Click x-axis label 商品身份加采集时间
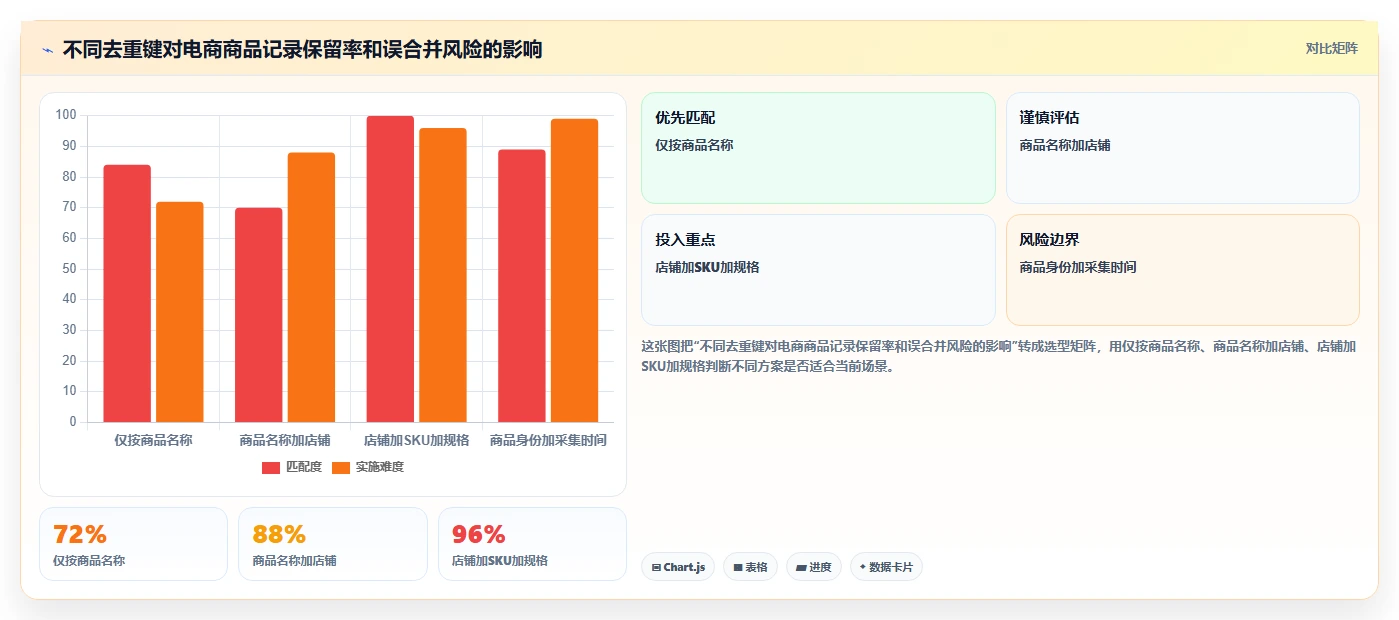The width and height of the screenshot is (1399, 620). pos(548,440)
